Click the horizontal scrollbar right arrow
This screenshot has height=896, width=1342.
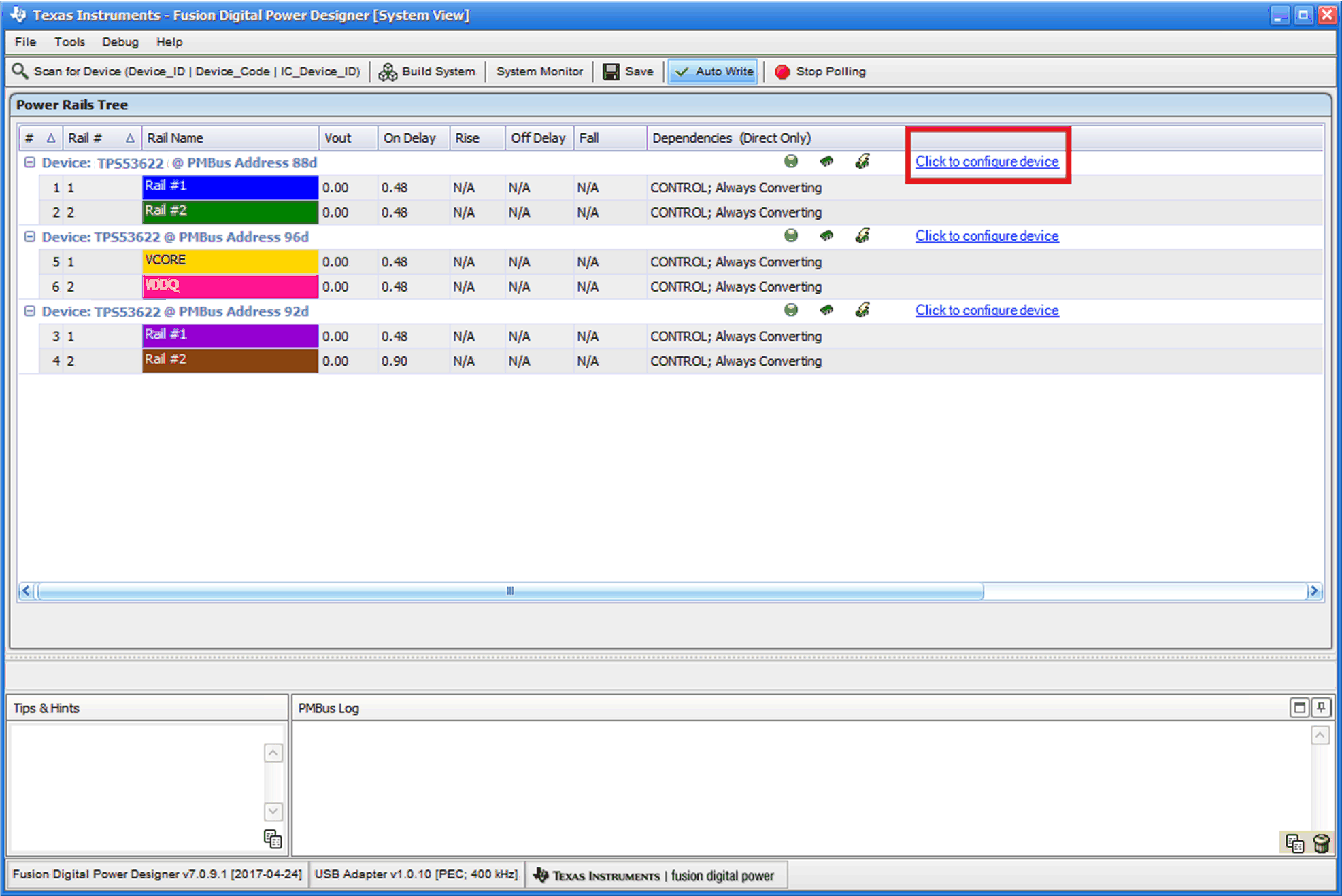click(1314, 591)
